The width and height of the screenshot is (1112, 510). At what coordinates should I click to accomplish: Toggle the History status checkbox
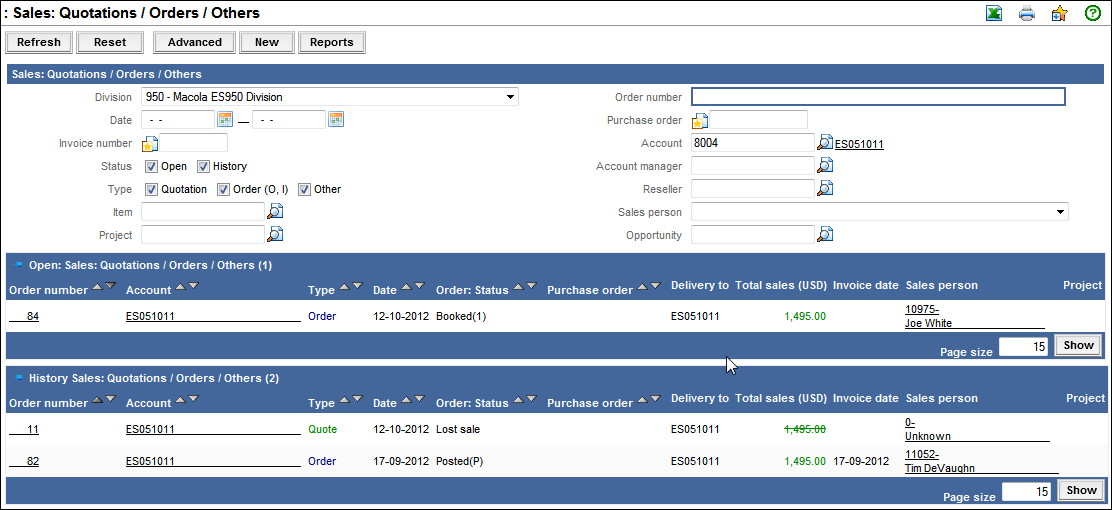tap(203, 166)
